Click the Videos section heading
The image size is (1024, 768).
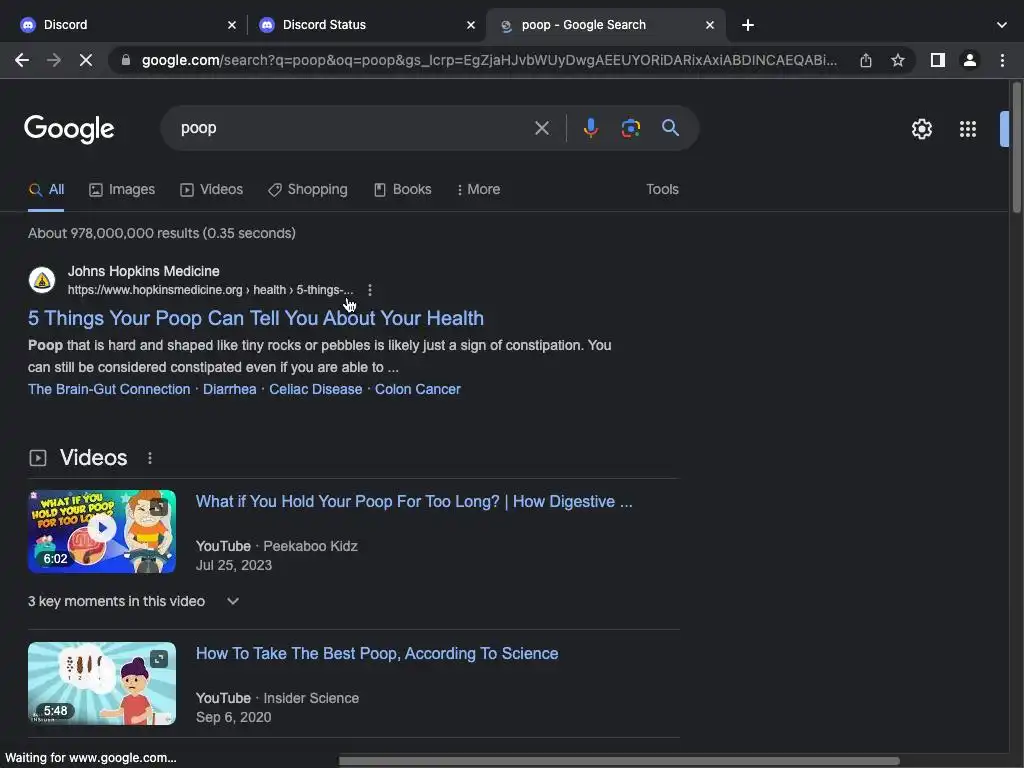[93, 458]
